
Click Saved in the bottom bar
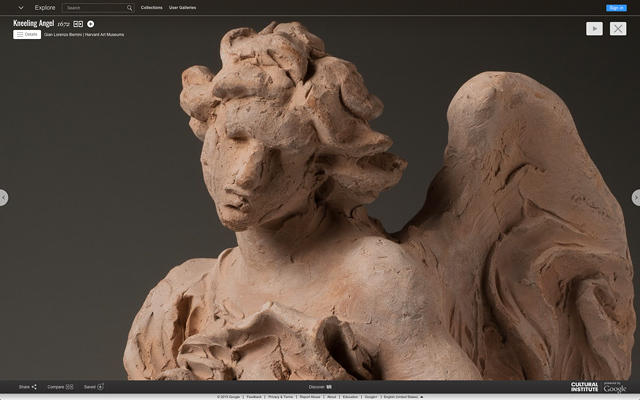click(94, 387)
